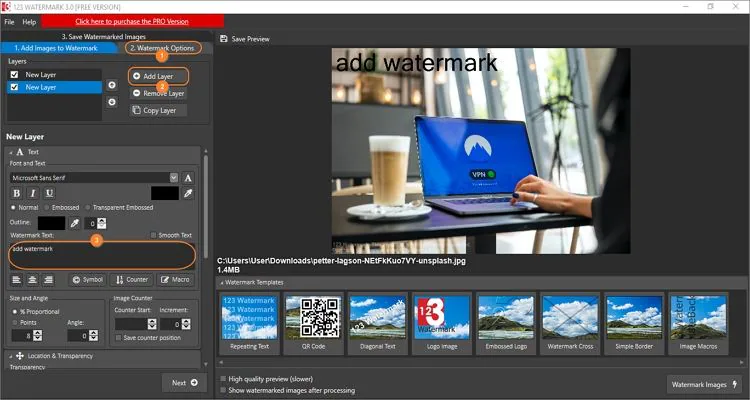Click the Save Preview disk icon
This screenshot has width=750, height=400.
[223, 39]
